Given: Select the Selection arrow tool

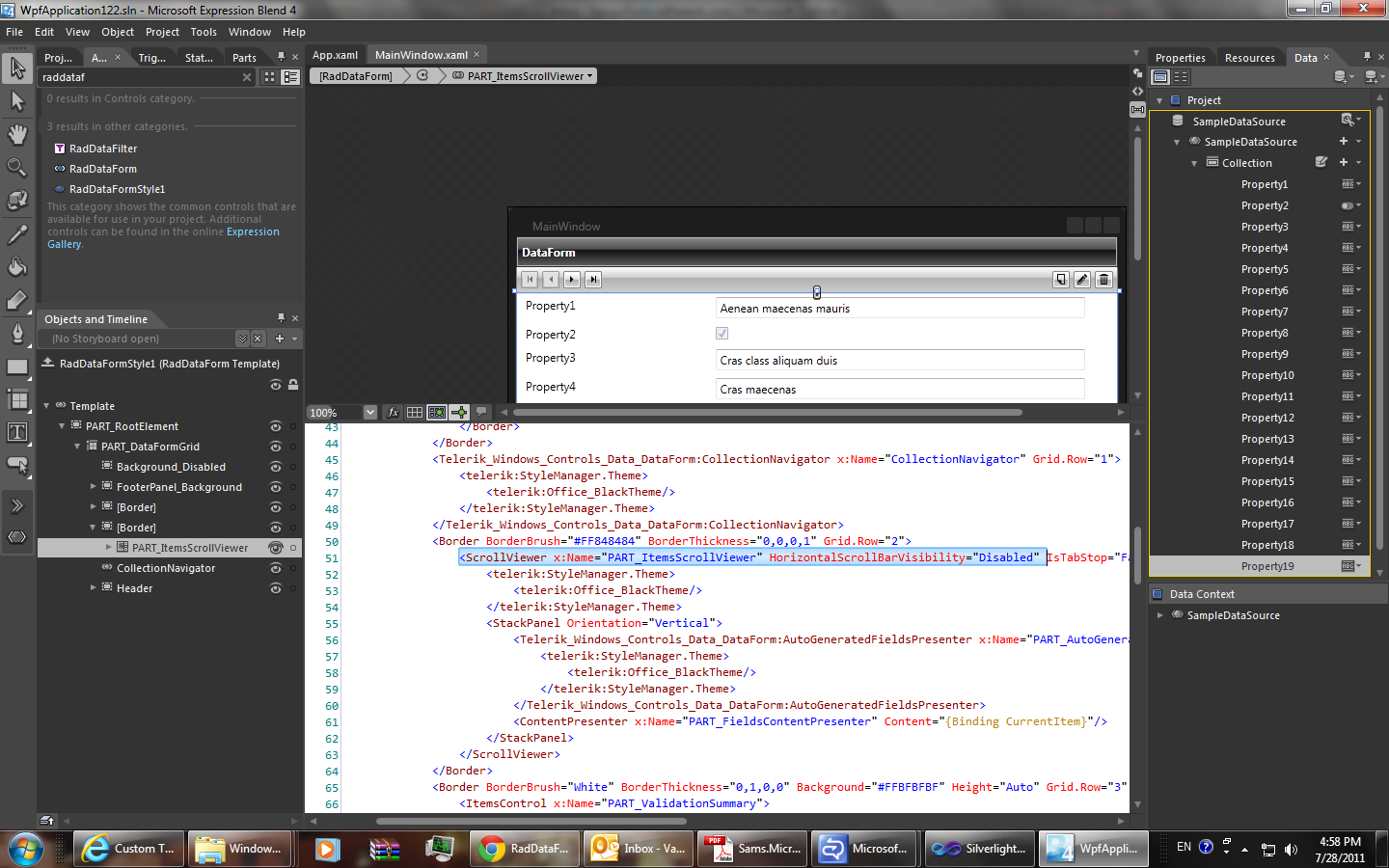Looking at the screenshot, I should click(17, 68).
